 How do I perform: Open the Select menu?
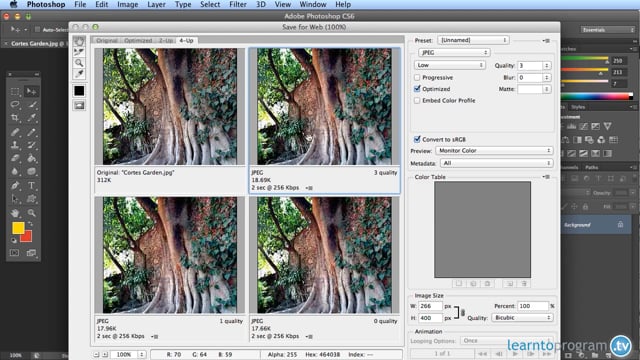click(x=210, y=4)
